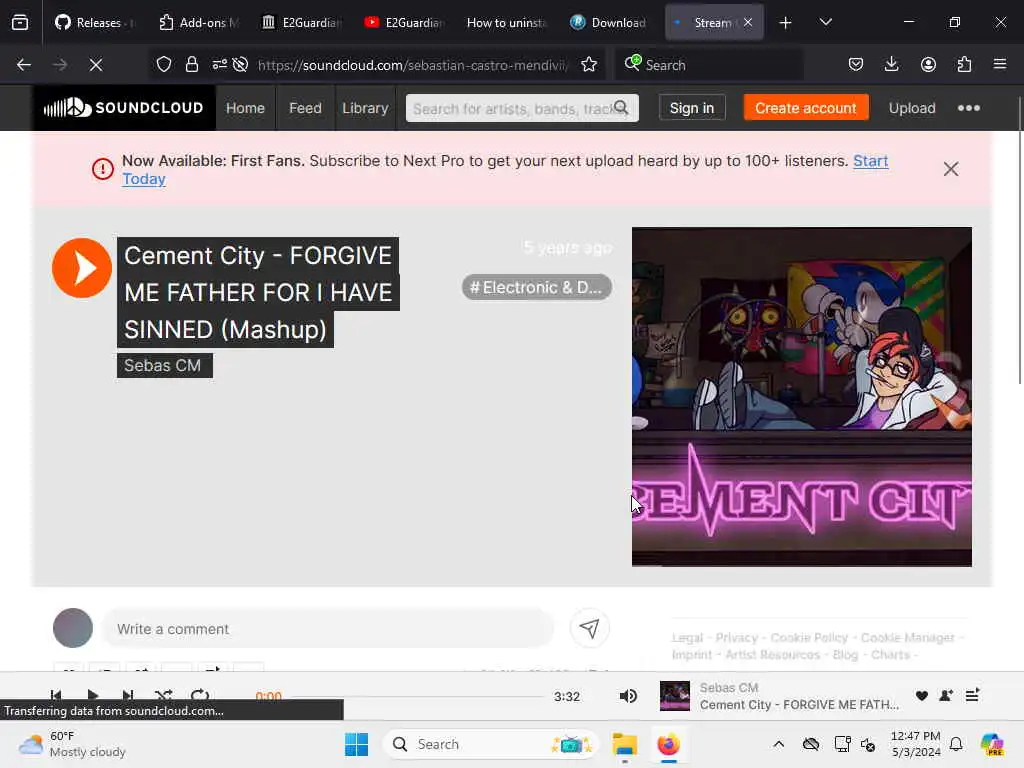Screen dimensions: 1024x768
Task: Select the #Electronic & D... genre tag
Action: tap(536, 287)
